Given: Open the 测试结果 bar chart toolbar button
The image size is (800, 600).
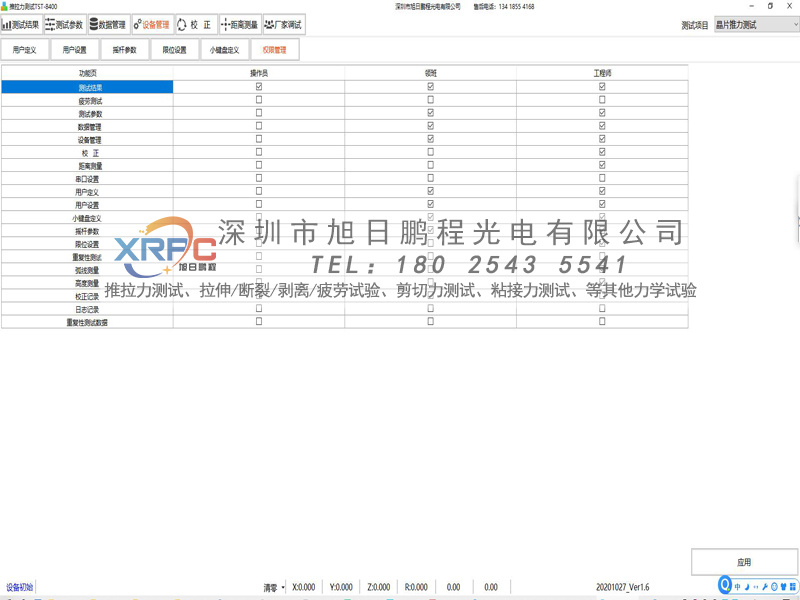Looking at the screenshot, I should click(21, 24).
